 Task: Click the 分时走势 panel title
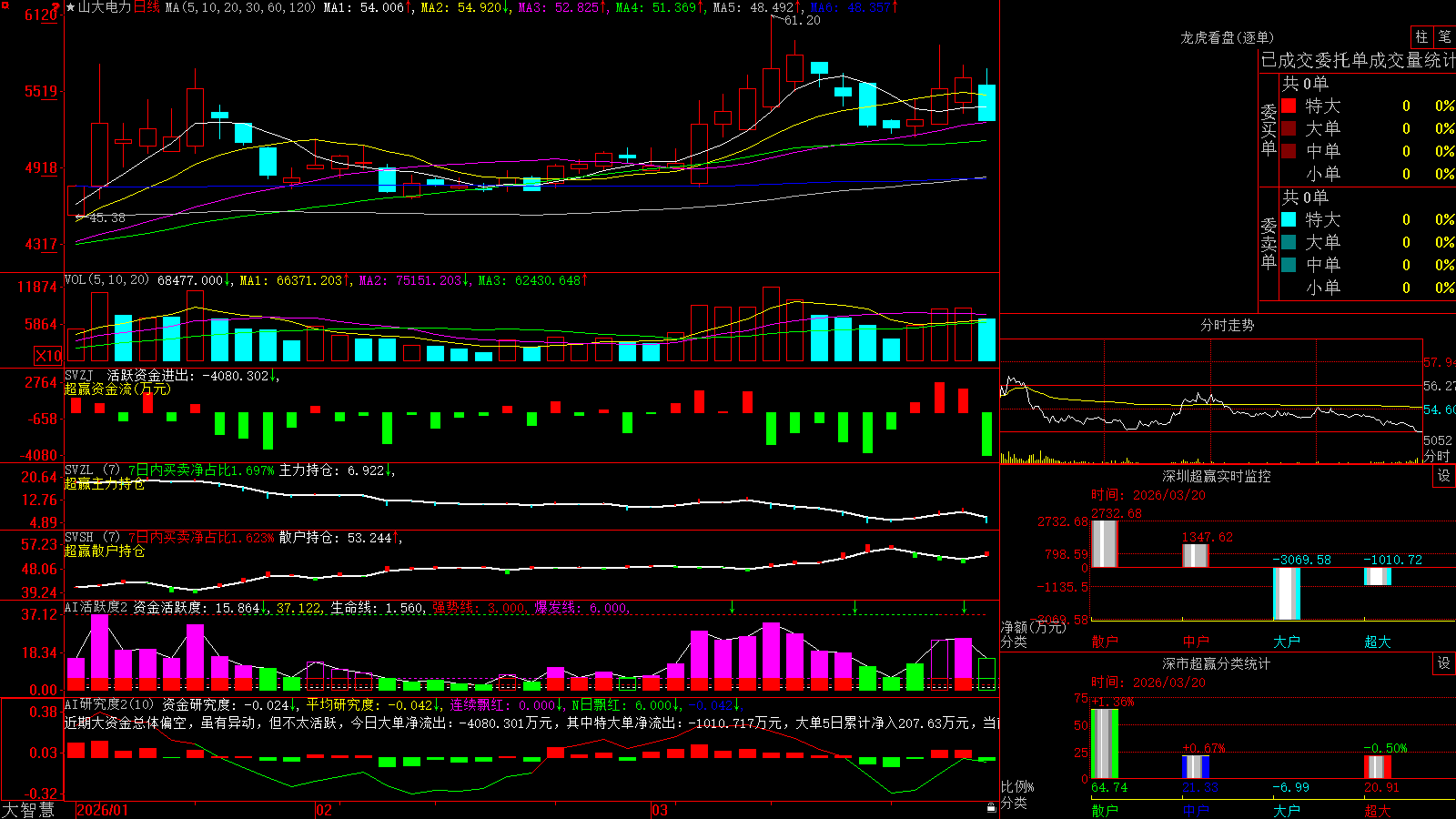[x=1227, y=325]
